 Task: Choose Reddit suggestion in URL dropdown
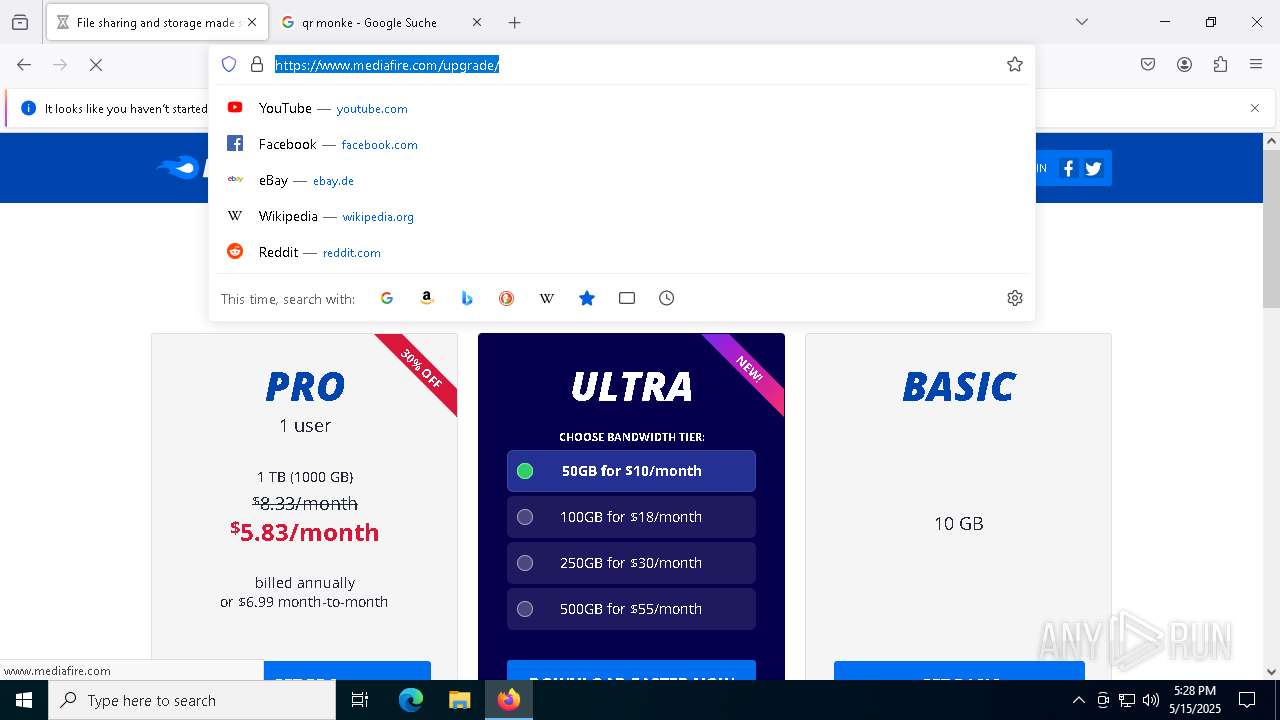tap(622, 252)
